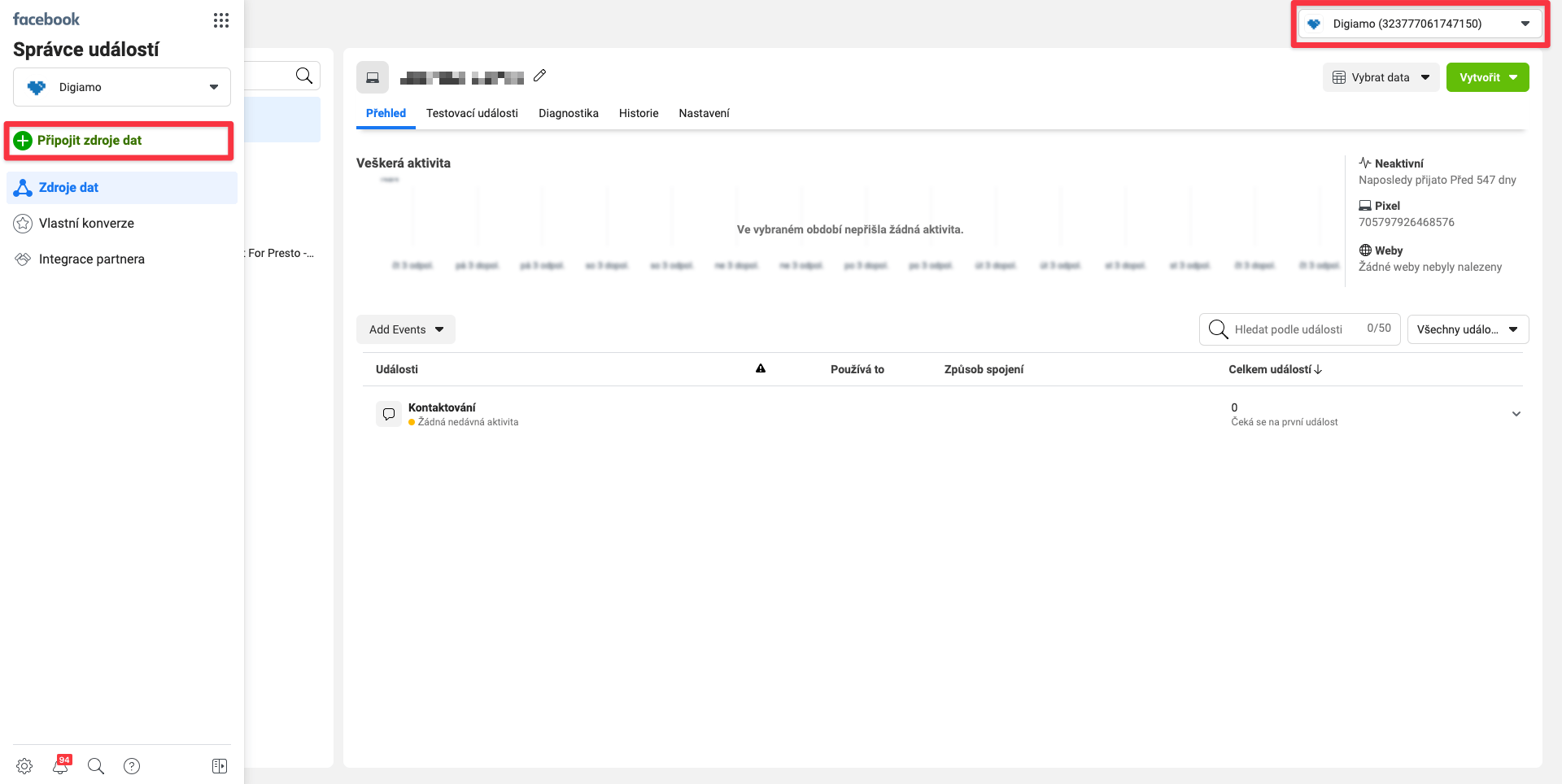The height and width of the screenshot is (784, 1562).
Task: Open Digiamo account dropdown at top right
Action: (1420, 24)
